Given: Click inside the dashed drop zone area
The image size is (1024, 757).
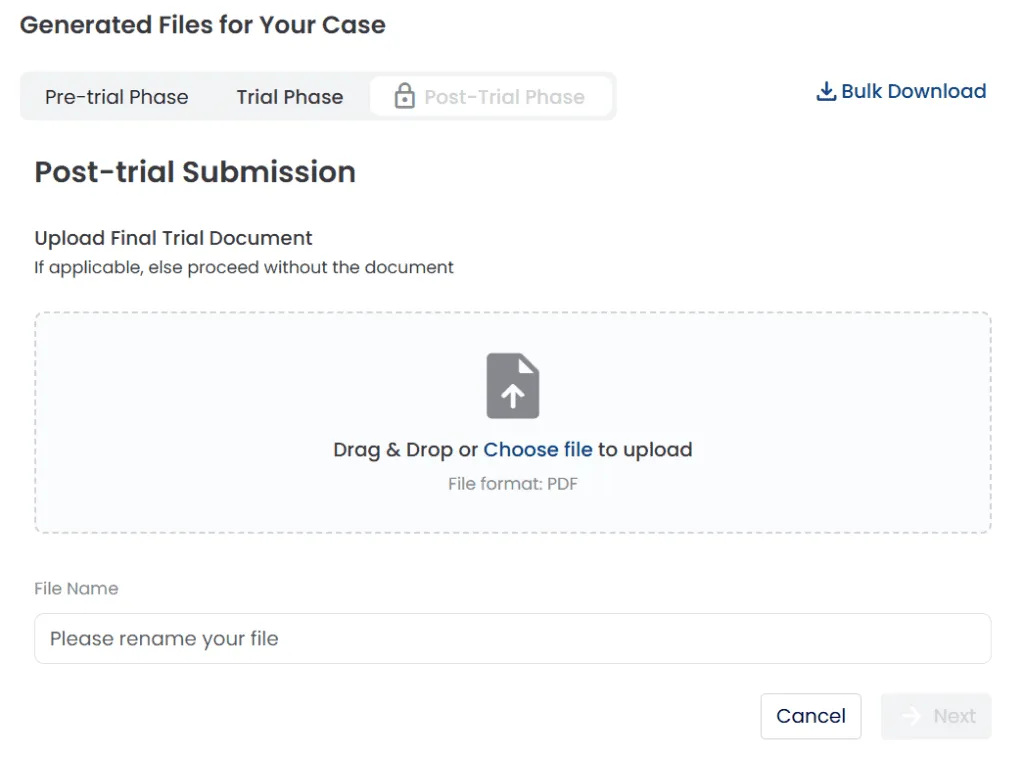Looking at the screenshot, I should coord(513,423).
